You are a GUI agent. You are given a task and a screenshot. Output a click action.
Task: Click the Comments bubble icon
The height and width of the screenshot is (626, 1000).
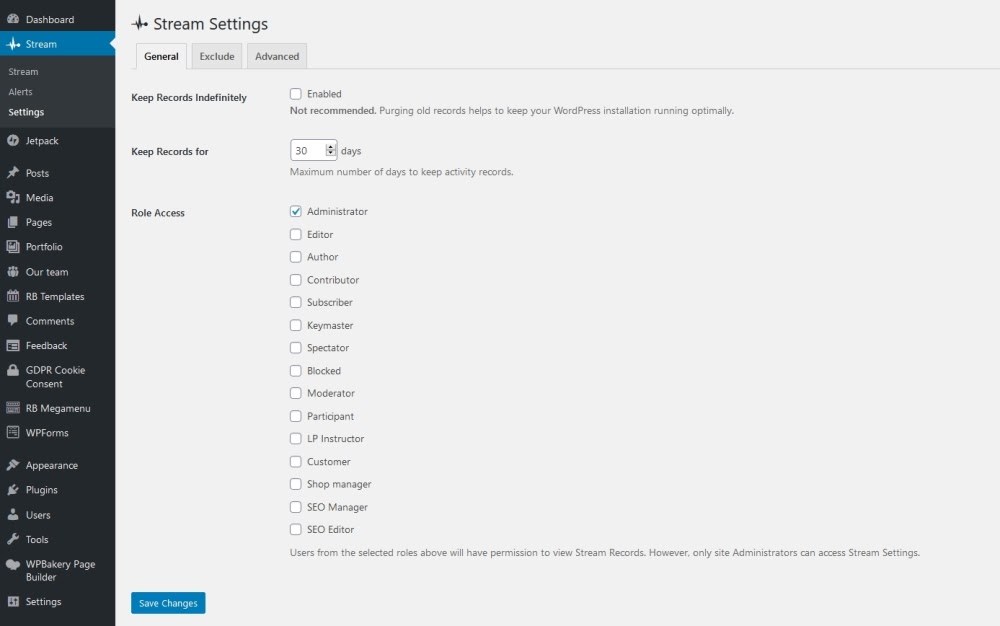[13, 321]
